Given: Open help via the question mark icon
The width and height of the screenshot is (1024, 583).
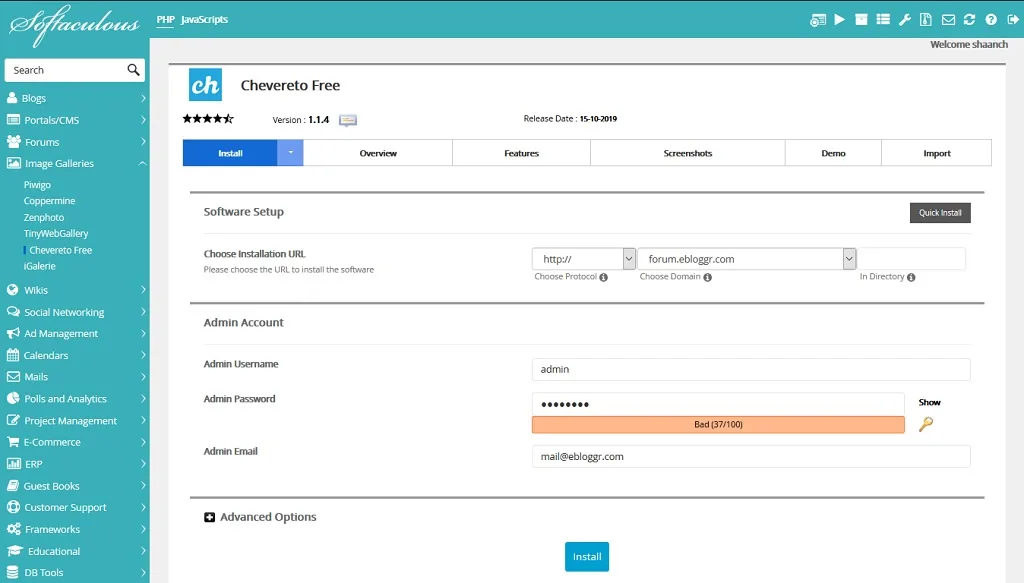Looking at the screenshot, I should (x=991, y=20).
